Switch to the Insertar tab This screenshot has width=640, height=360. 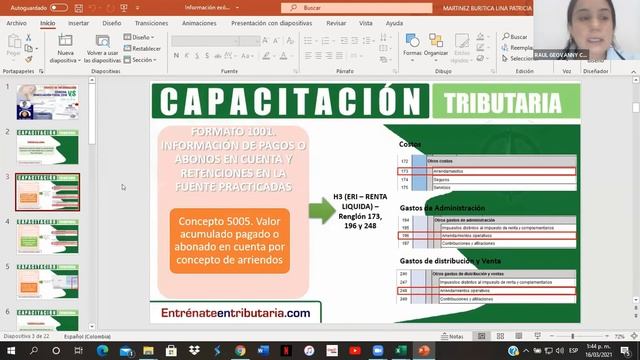point(78,23)
